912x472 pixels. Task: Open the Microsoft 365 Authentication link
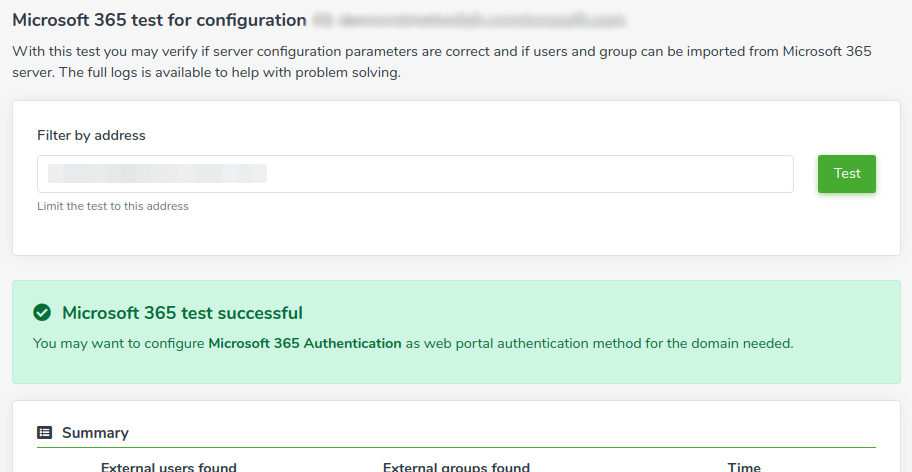click(305, 344)
